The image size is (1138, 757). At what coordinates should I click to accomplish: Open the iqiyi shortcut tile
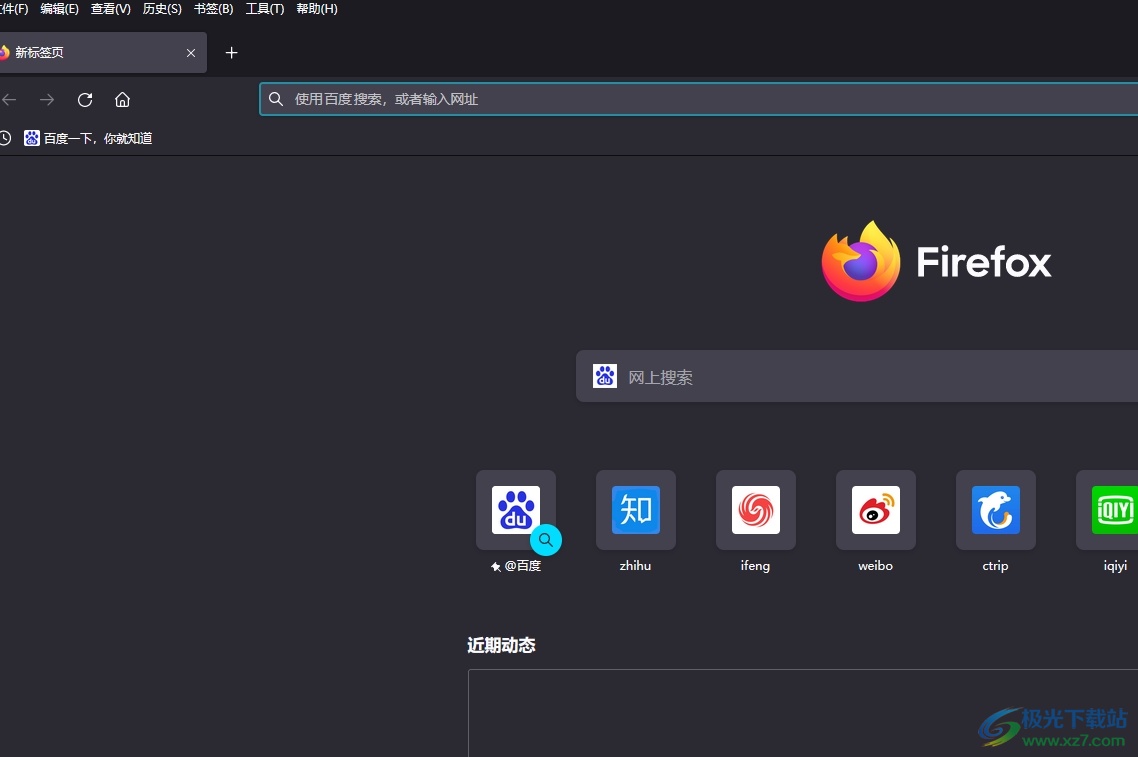click(x=1108, y=510)
